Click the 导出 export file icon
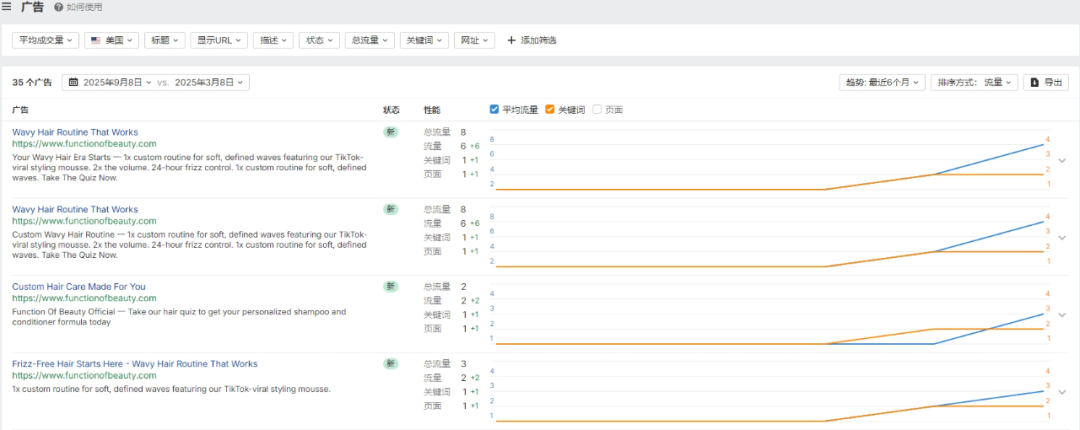Screen dimensions: 1080x430 tap(1035, 83)
